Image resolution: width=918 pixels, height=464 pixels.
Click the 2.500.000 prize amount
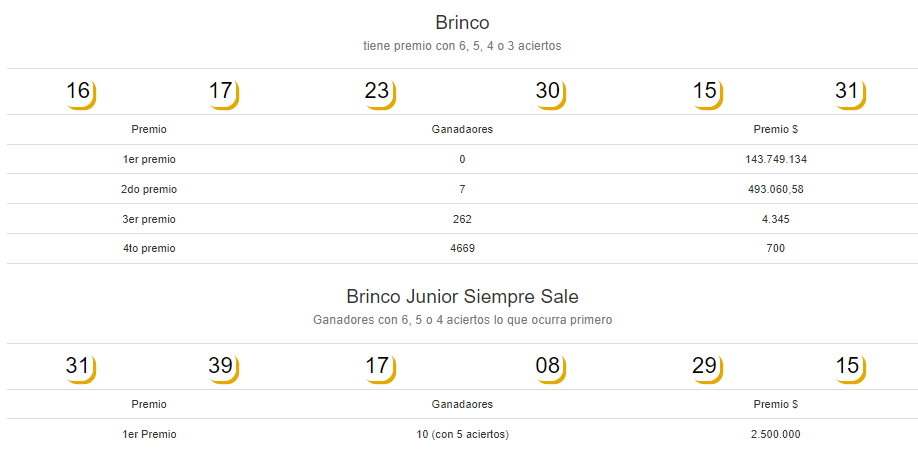point(776,435)
